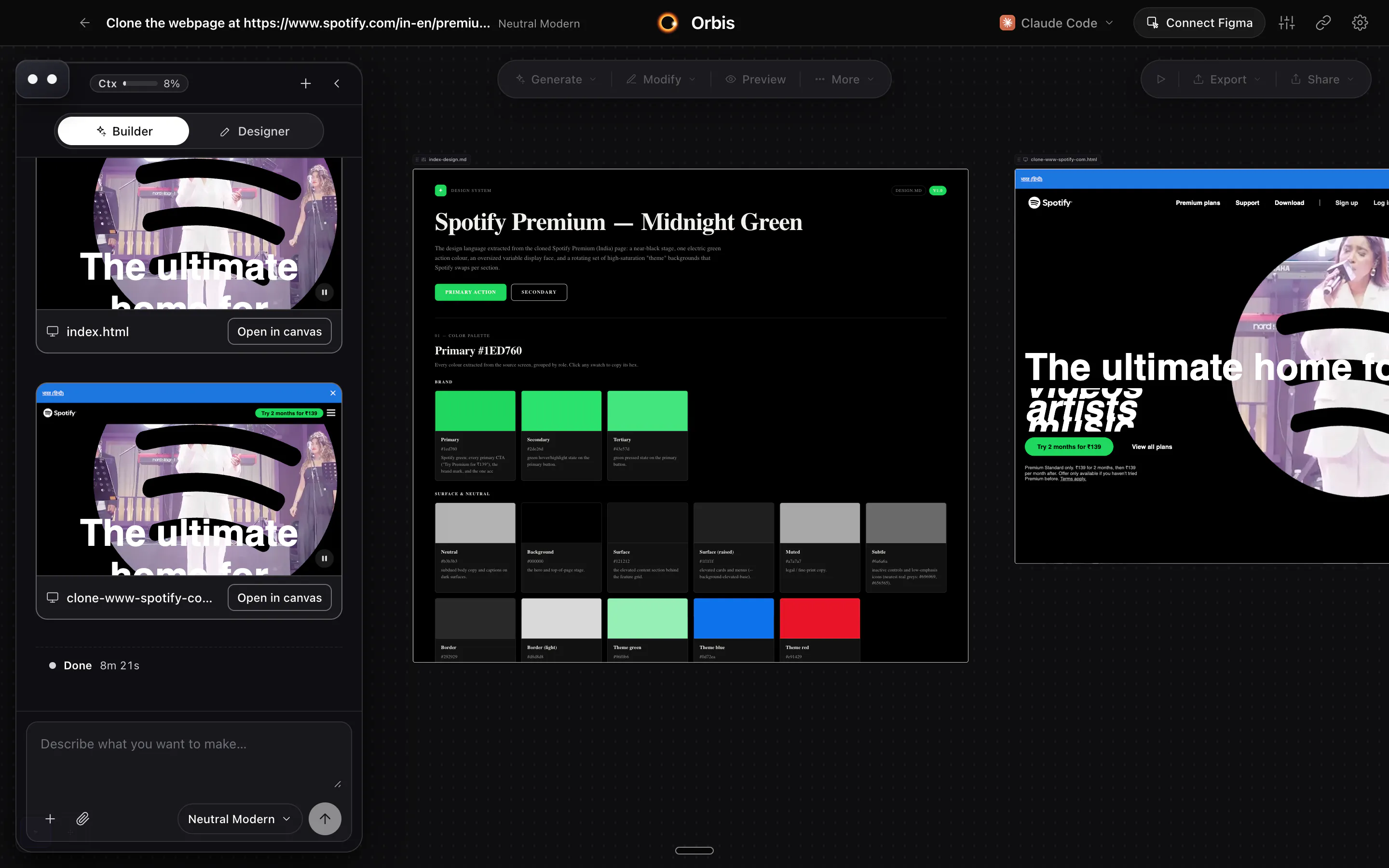The image size is (1389, 868).
Task: Click the paperclip attachment icon
Action: (x=82, y=819)
